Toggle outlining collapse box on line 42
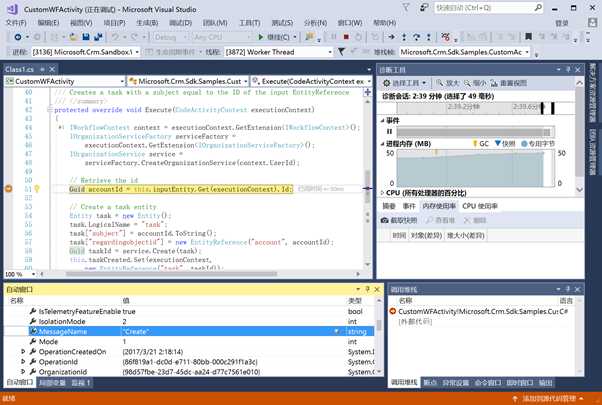The image size is (602, 405). click(x=50, y=110)
